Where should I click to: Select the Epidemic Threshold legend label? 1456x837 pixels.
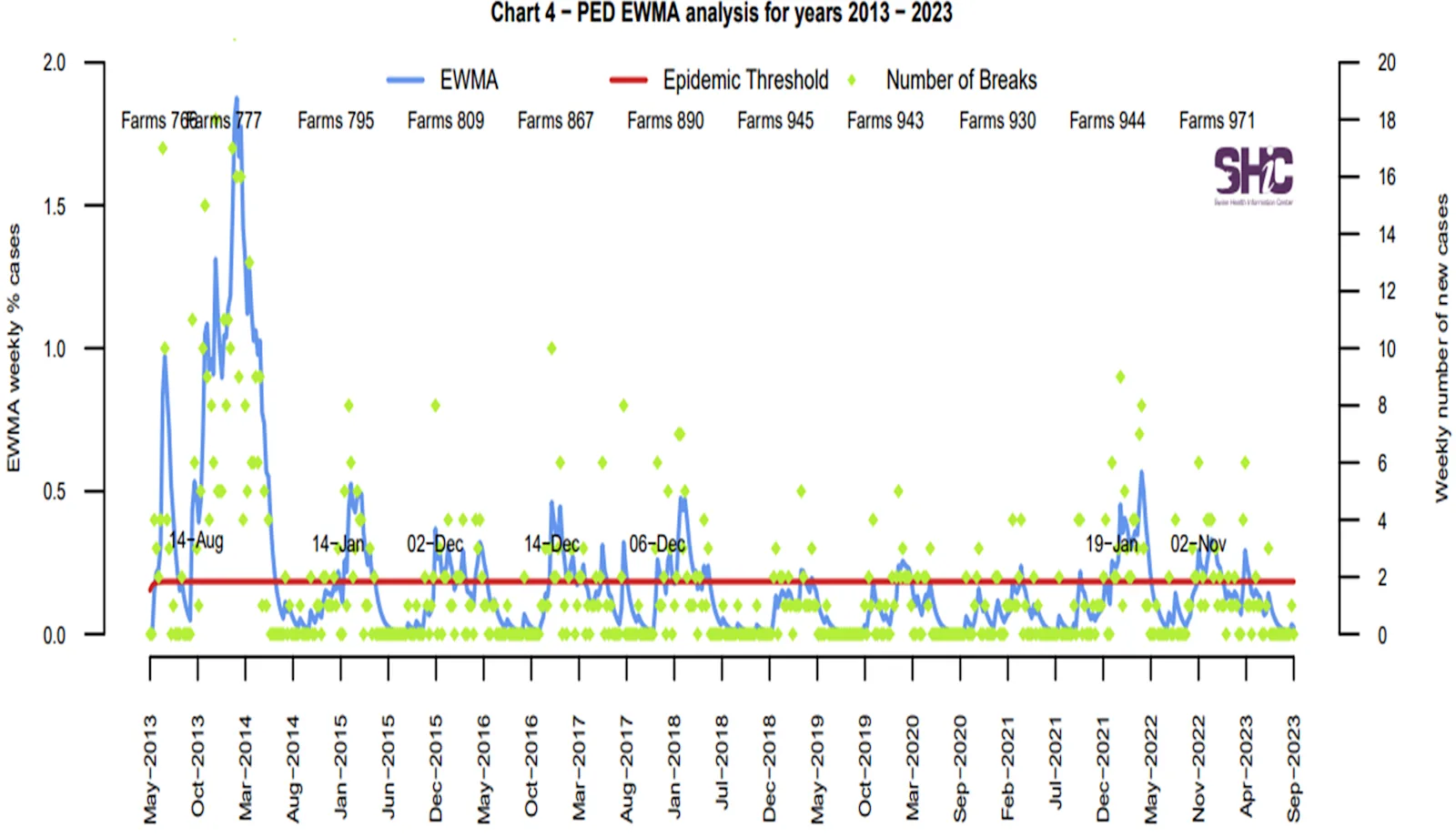tap(745, 80)
